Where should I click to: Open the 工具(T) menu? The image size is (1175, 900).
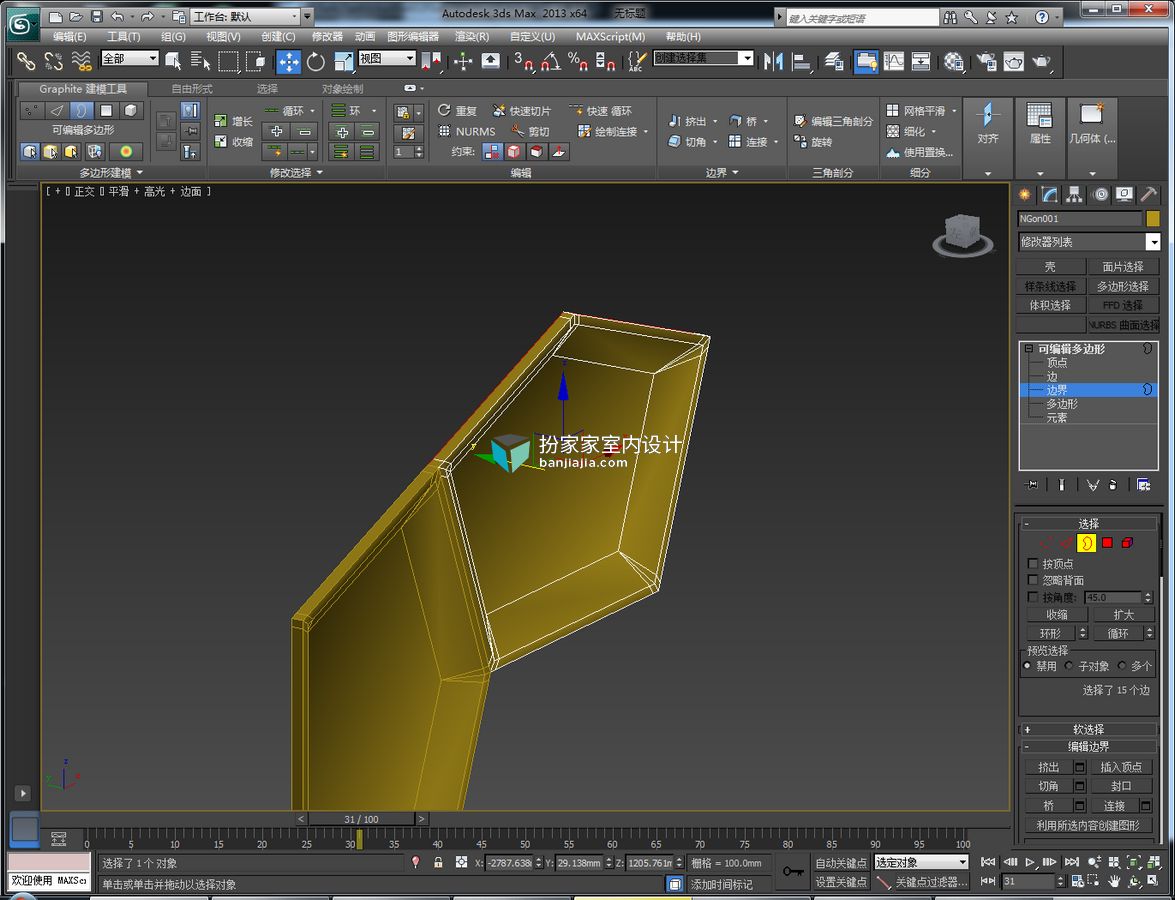coord(123,37)
